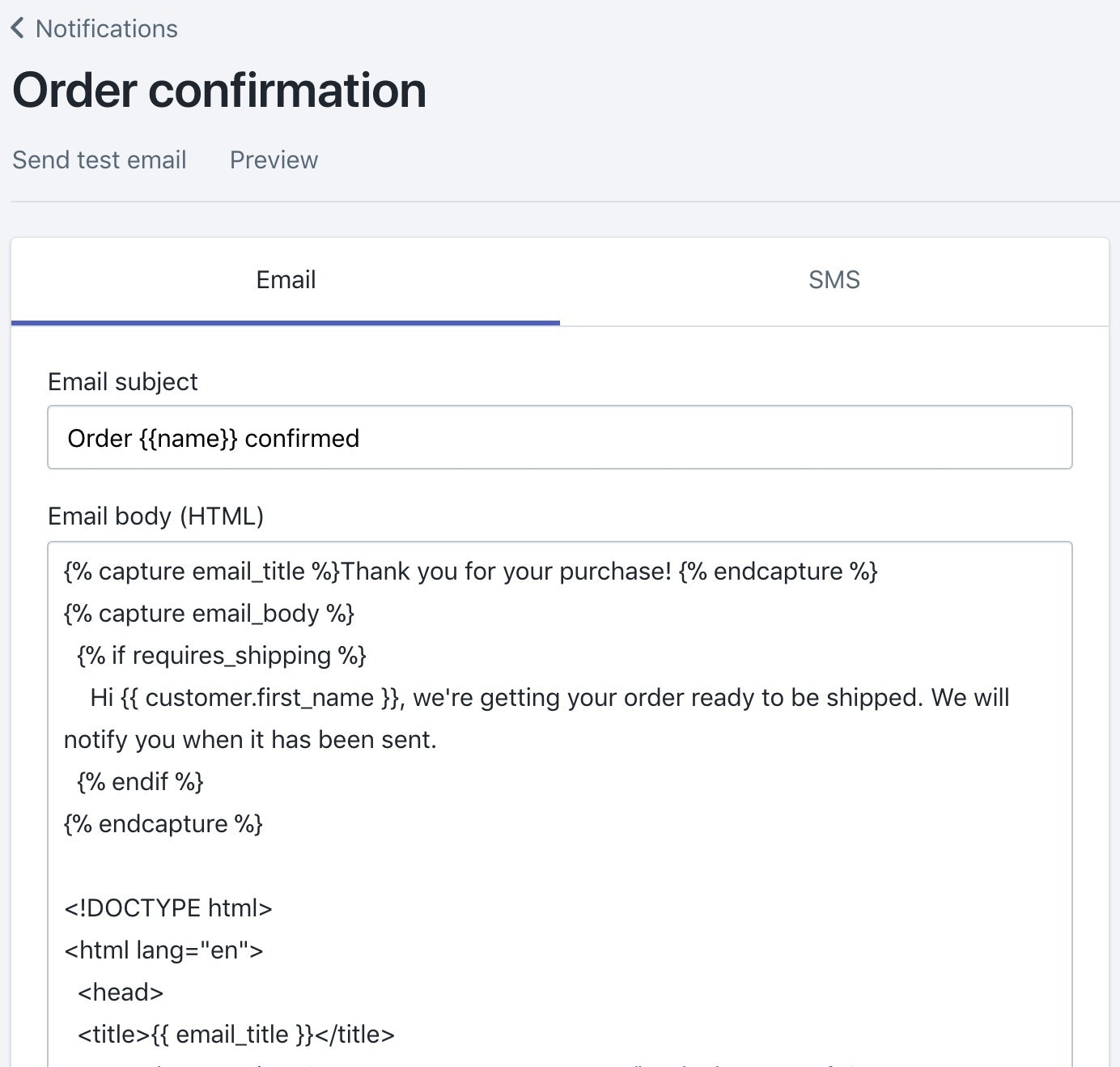Click the title tag line with email_title
Screen dimensions: 1120x1067
click(235, 1035)
